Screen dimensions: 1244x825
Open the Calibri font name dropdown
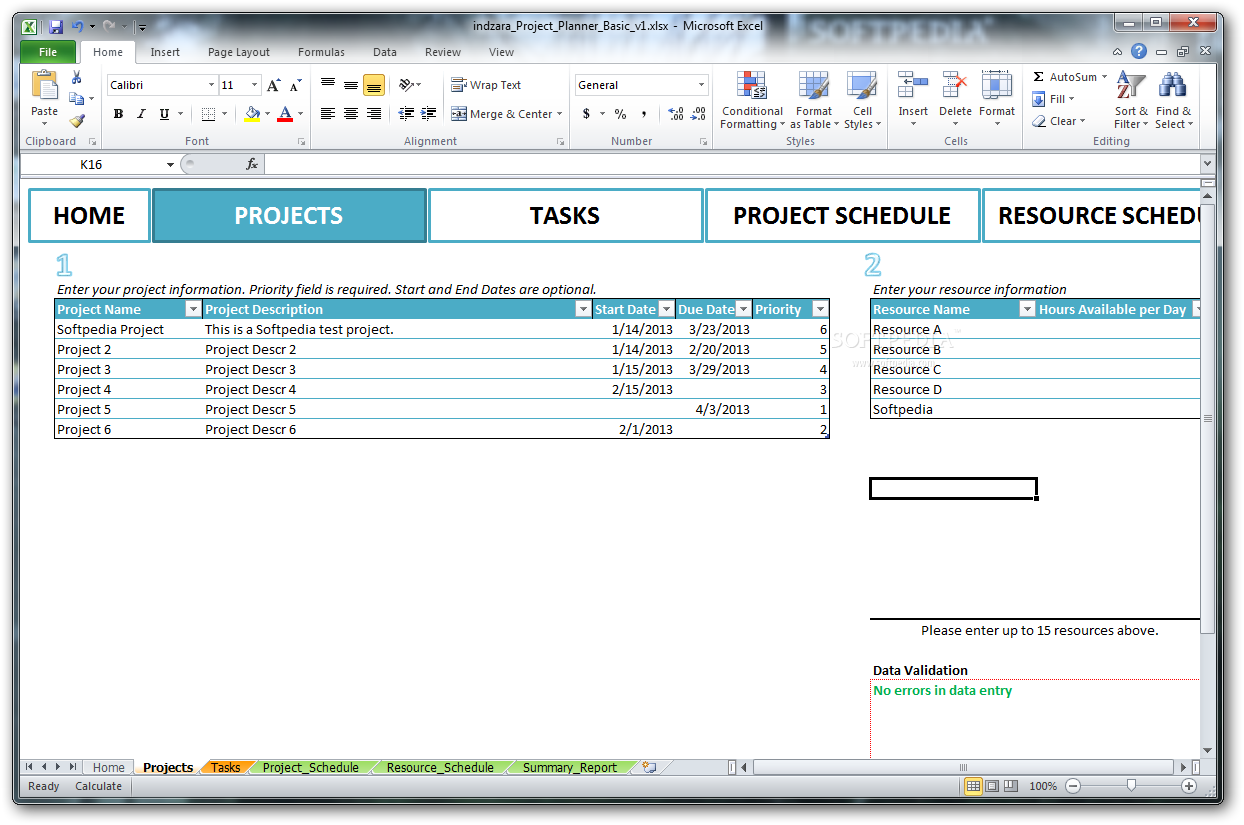pyautogui.click(x=211, y=86)
